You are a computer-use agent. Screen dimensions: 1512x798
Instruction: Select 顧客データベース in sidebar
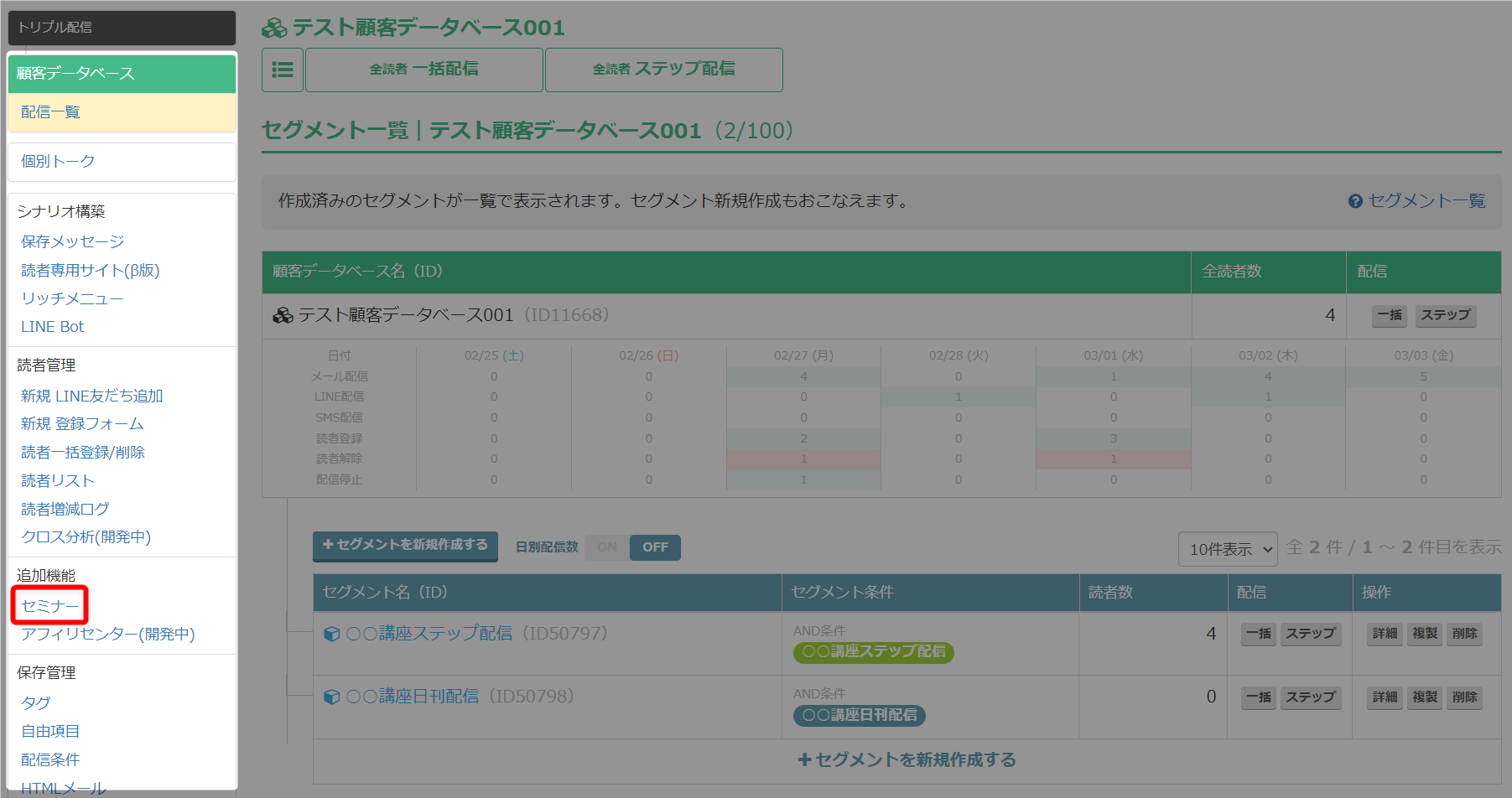[x=122, y=73]
